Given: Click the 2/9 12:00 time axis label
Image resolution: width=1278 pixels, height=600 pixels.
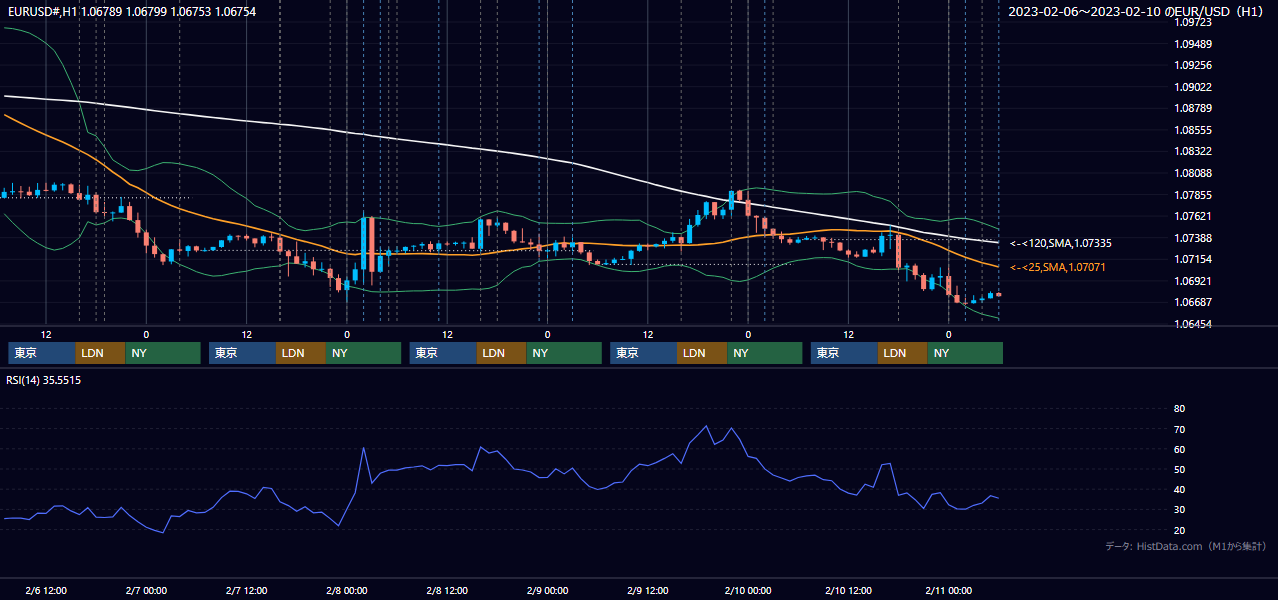Looking at the screenshot, I should click(647, 590).
